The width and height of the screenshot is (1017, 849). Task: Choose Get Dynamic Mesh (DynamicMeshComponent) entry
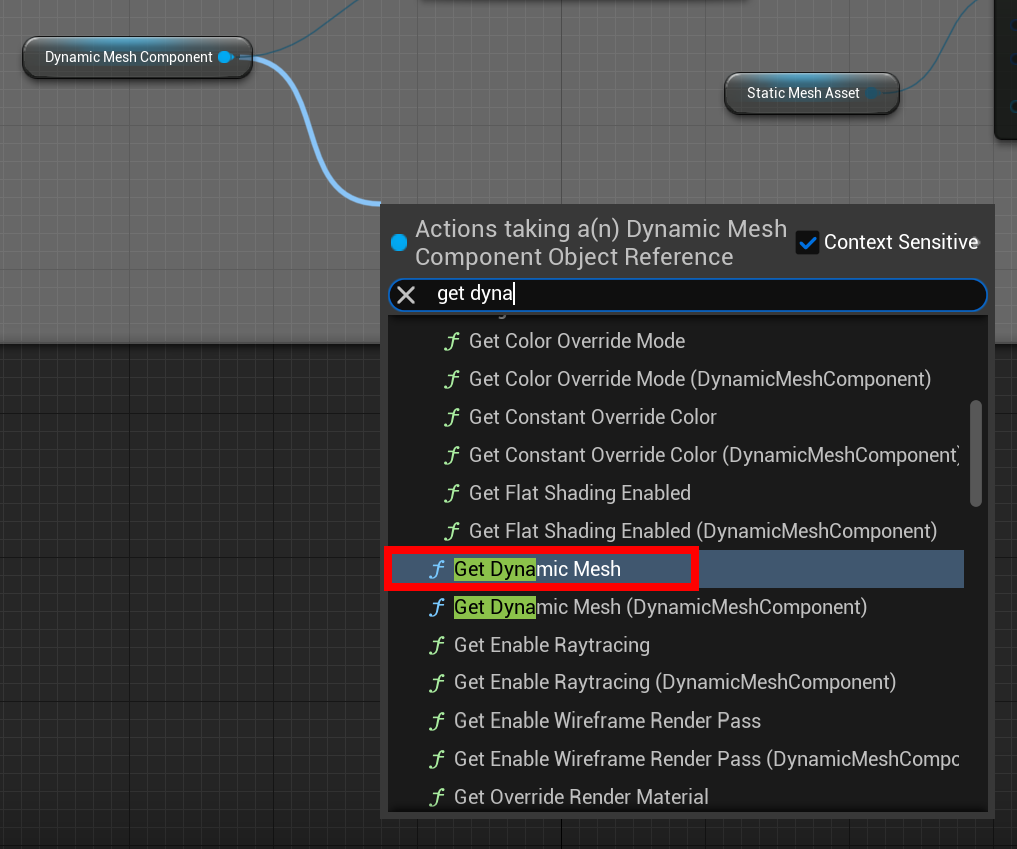pos(677,607)
